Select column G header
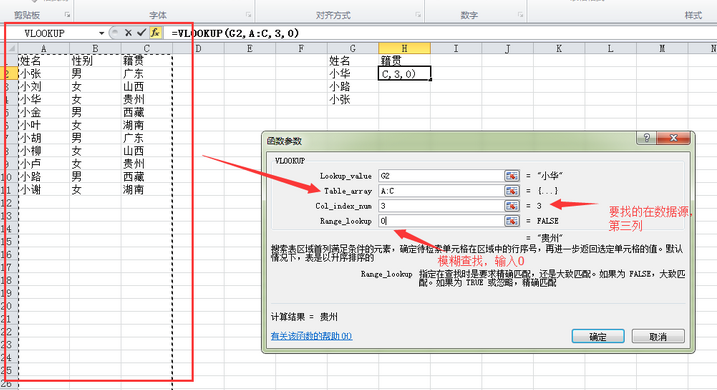The image size is (717, 390). 353,48
